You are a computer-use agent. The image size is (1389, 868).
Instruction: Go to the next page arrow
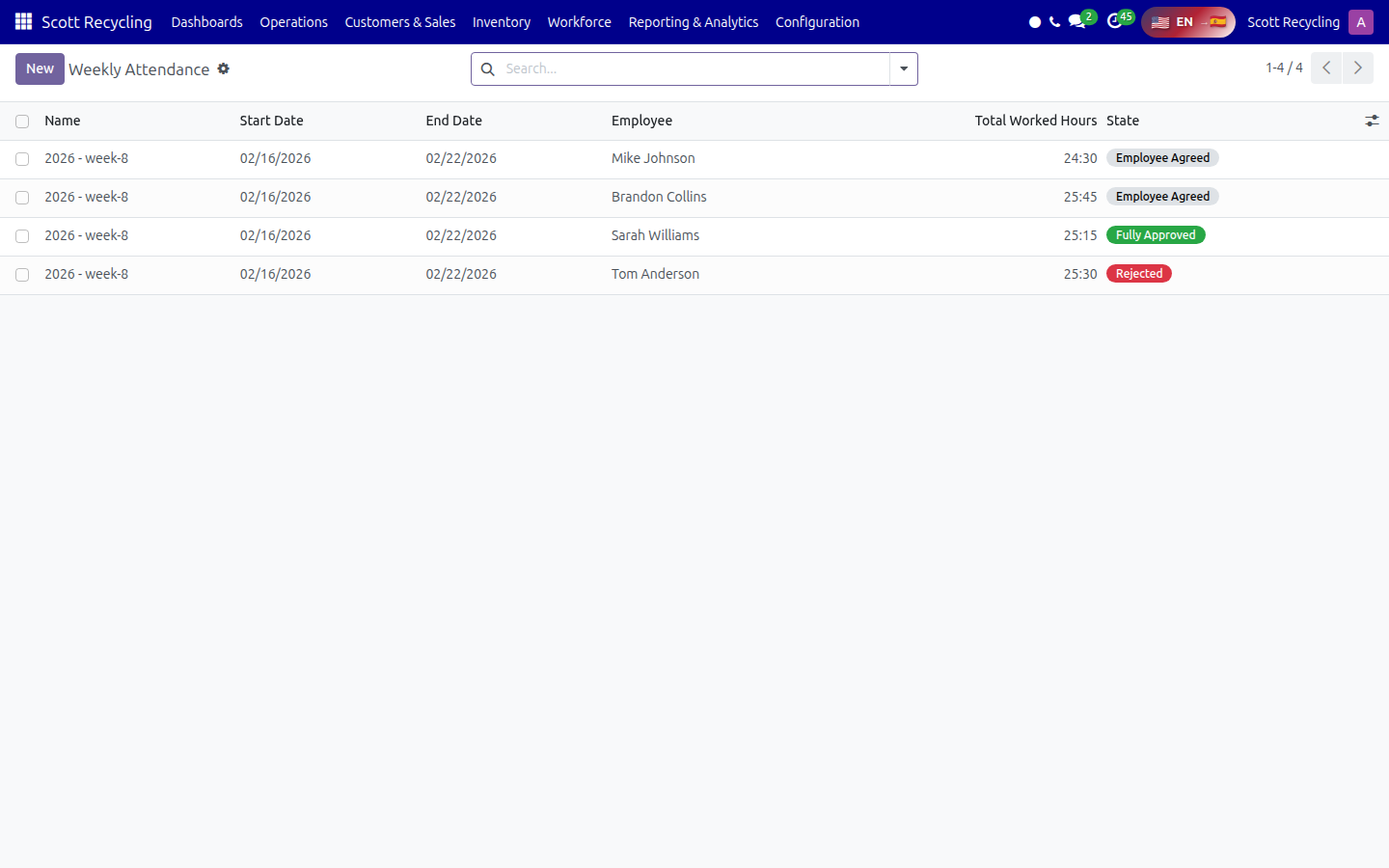click(1358, 68)
